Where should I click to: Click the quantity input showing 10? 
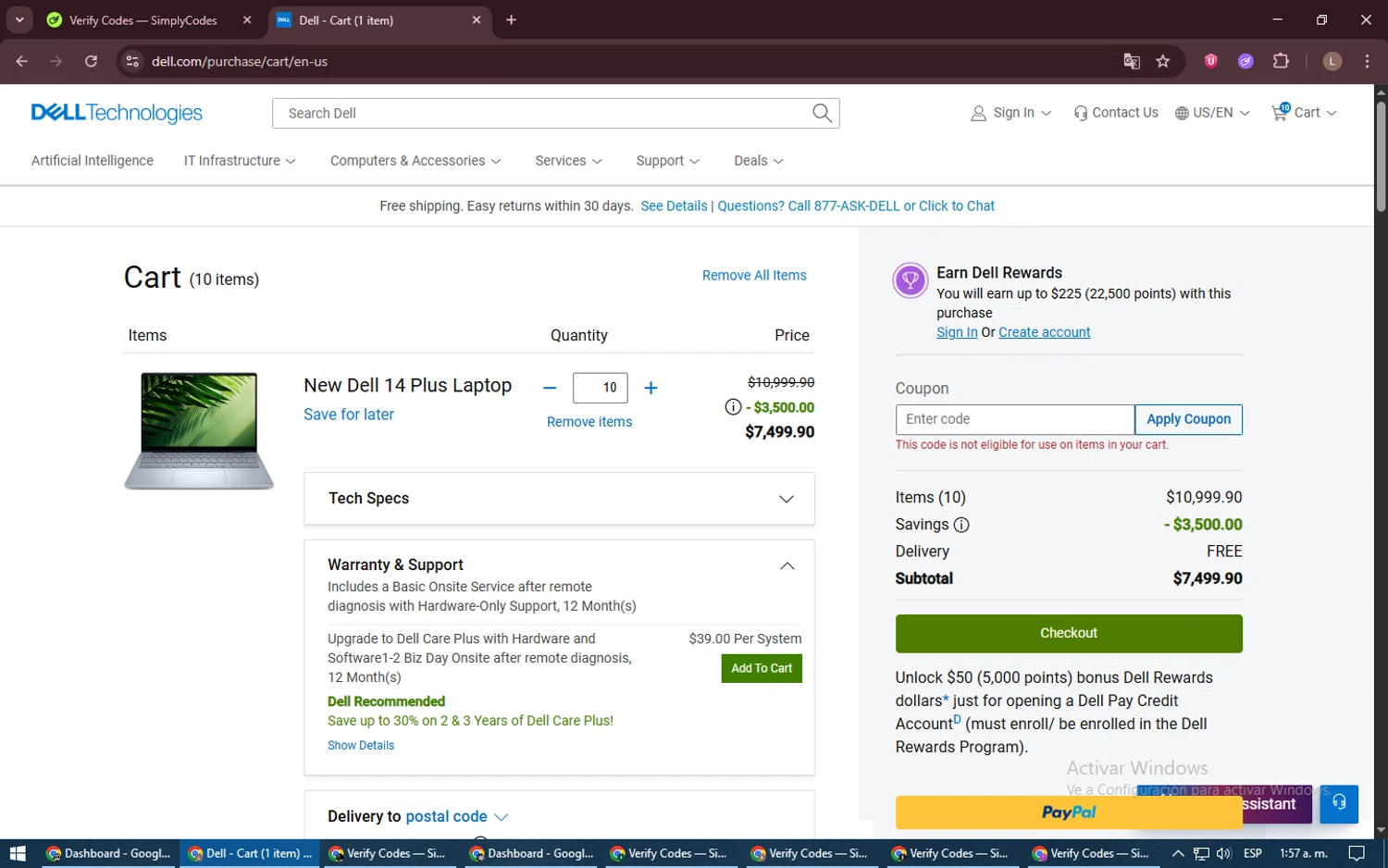[601, 388]
